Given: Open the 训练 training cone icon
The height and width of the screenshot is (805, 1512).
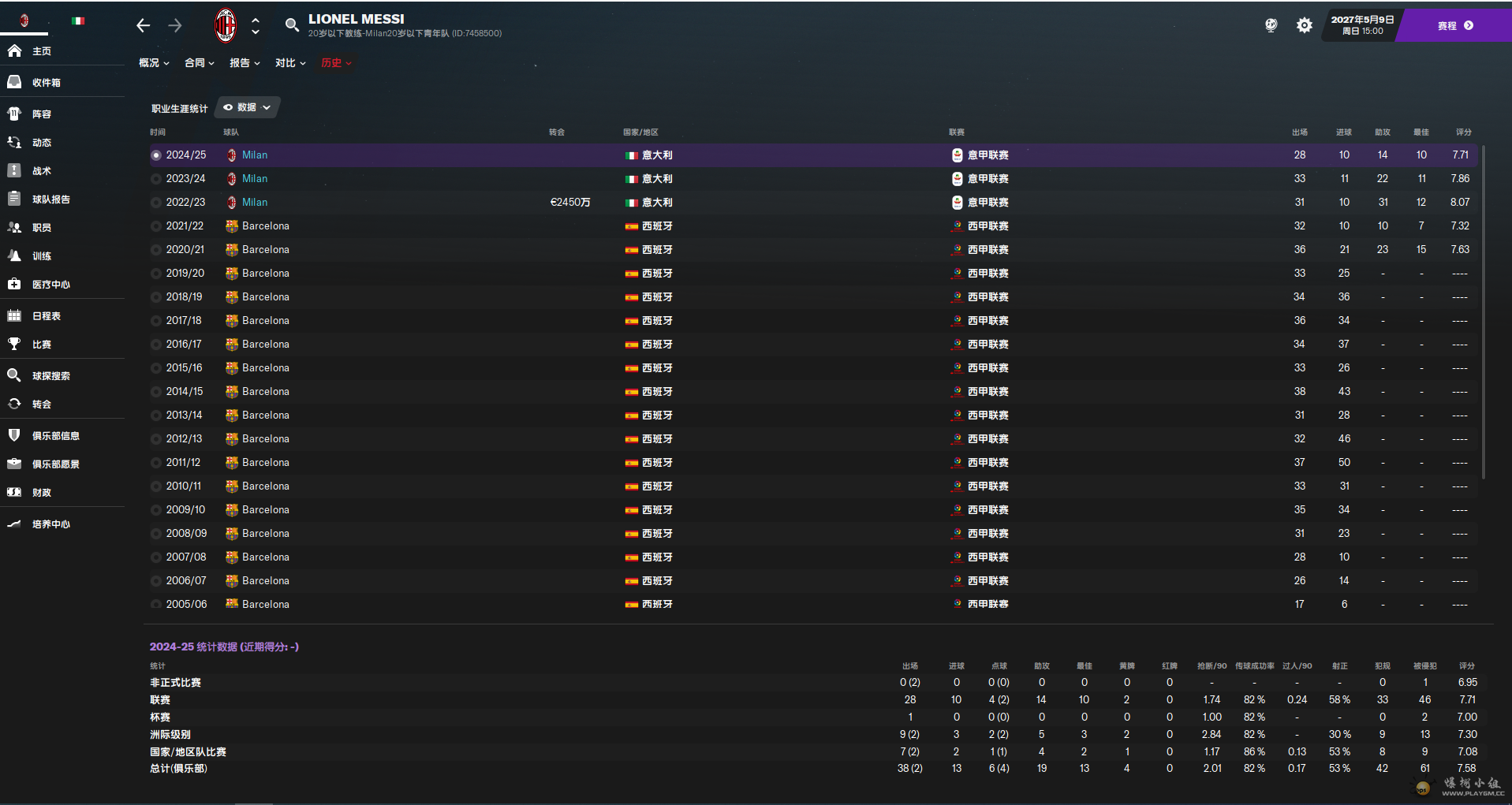Looking at the screenshot, I should [14, 255].
